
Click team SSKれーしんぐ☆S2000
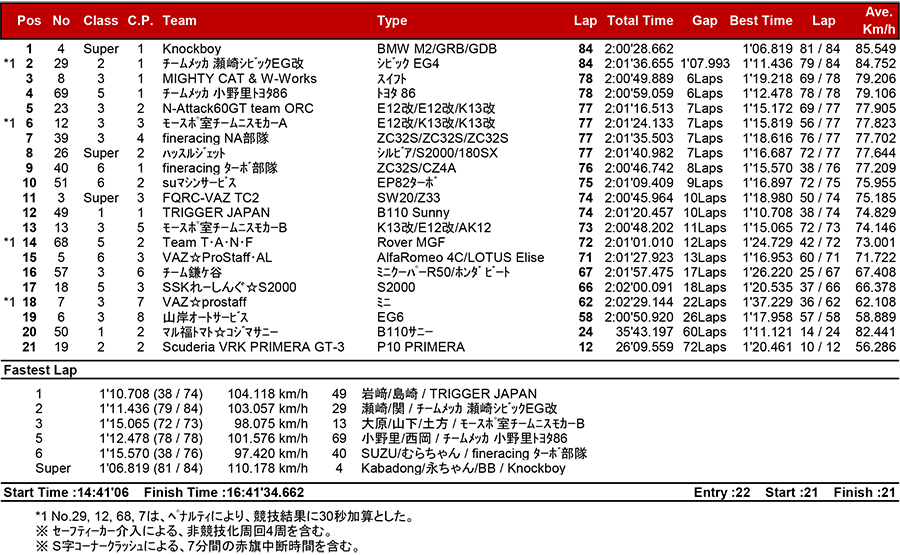coord(230,287)
